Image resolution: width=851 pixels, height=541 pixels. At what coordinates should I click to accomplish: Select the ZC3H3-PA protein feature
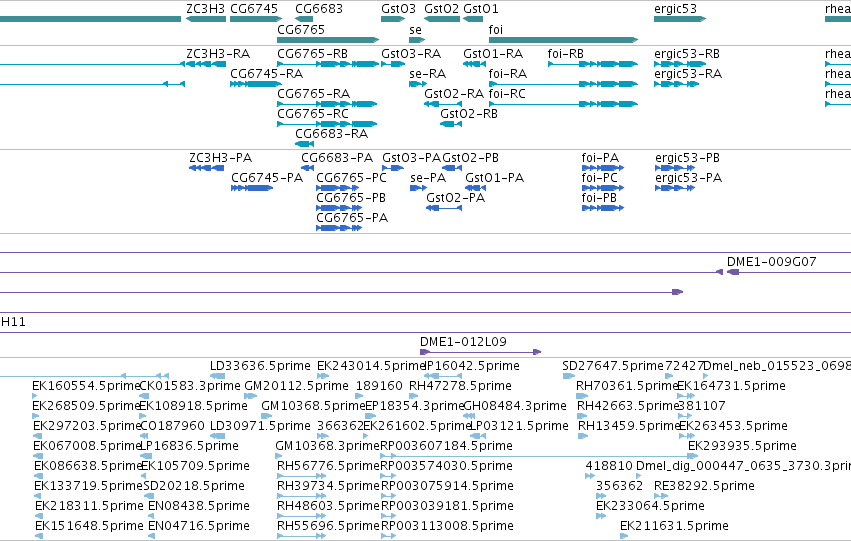[x=206, y=168]
